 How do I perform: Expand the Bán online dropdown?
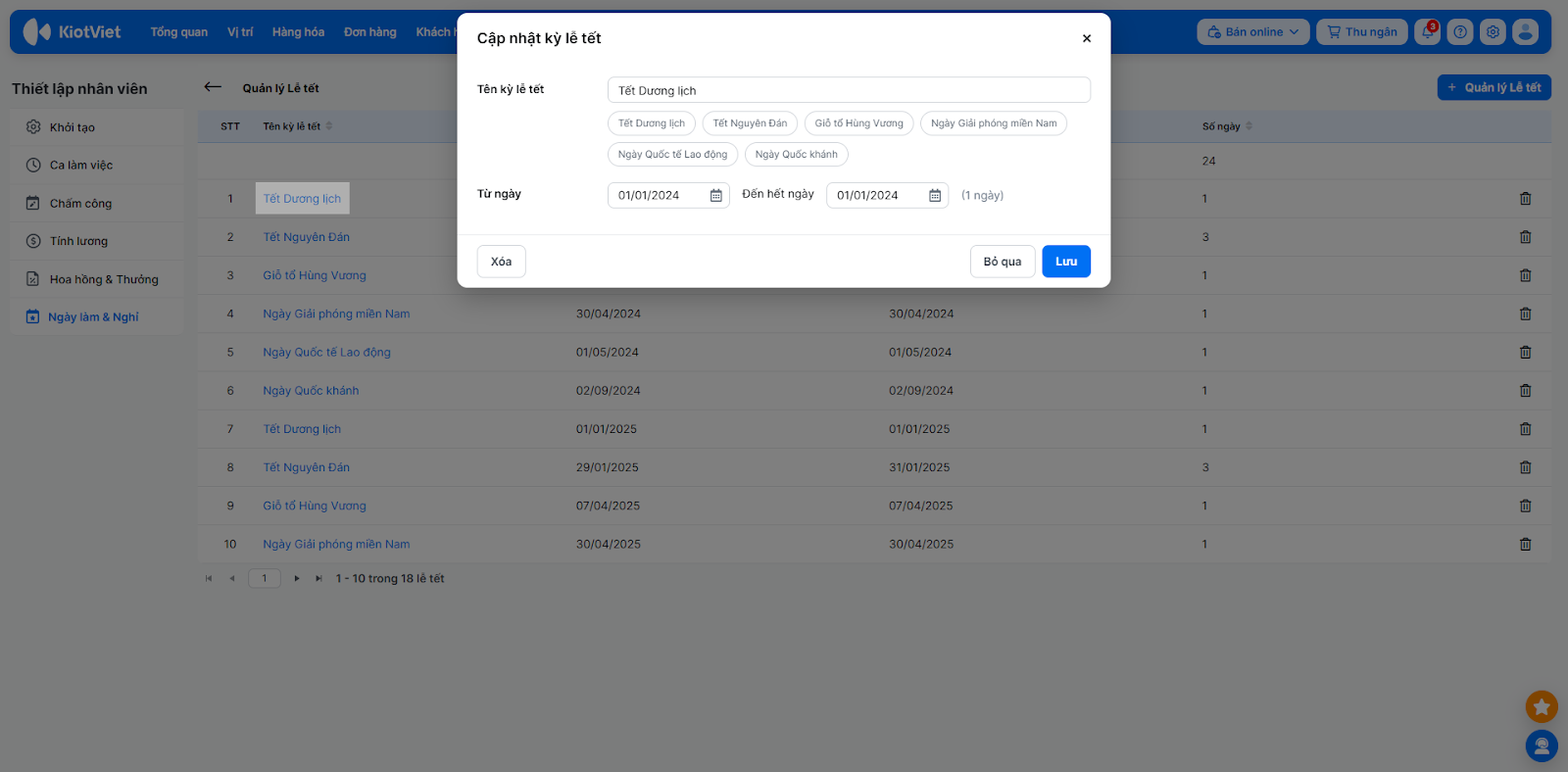click(1253, 32)
